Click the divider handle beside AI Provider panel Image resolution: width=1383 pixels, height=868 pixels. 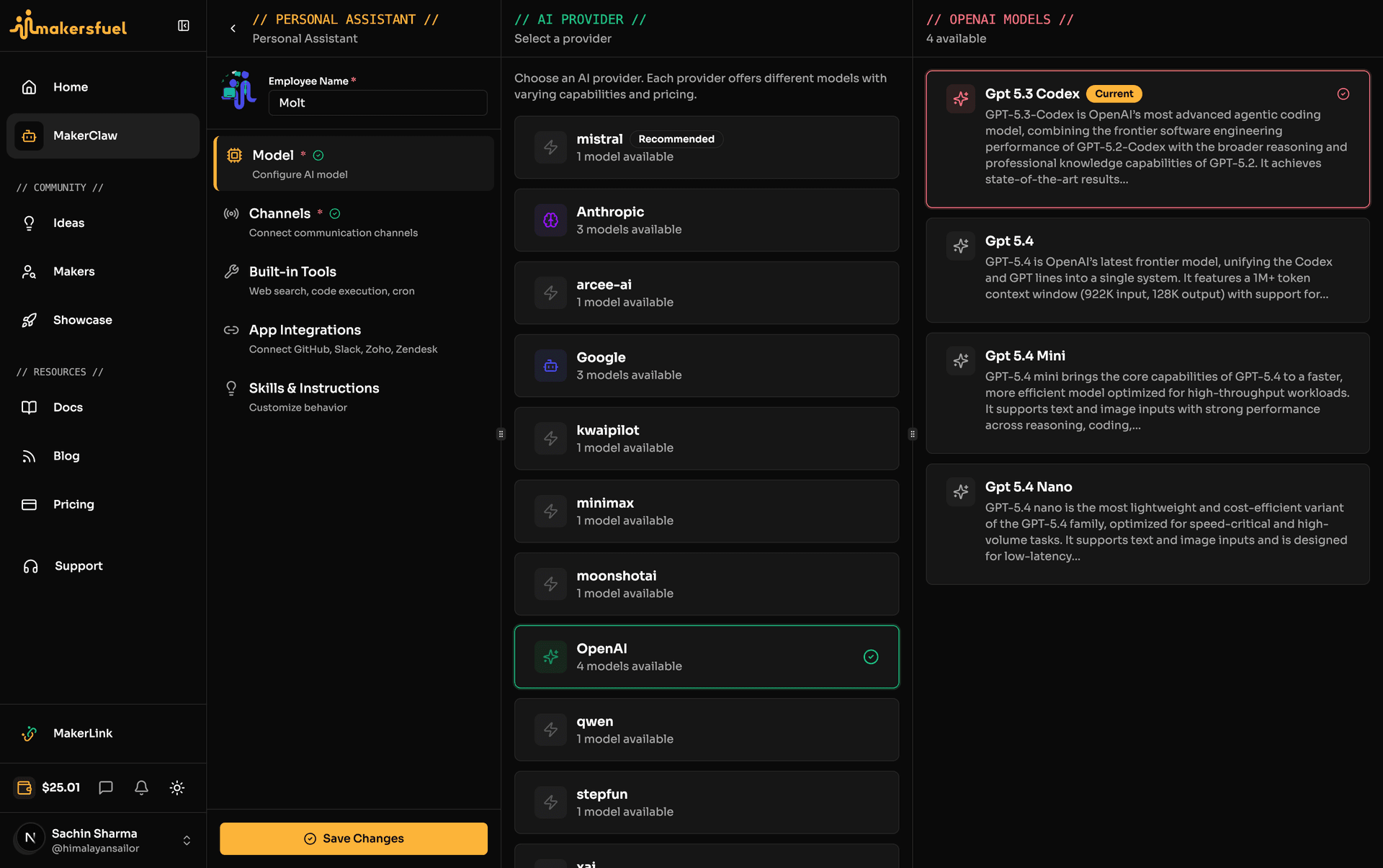point(501,434)
